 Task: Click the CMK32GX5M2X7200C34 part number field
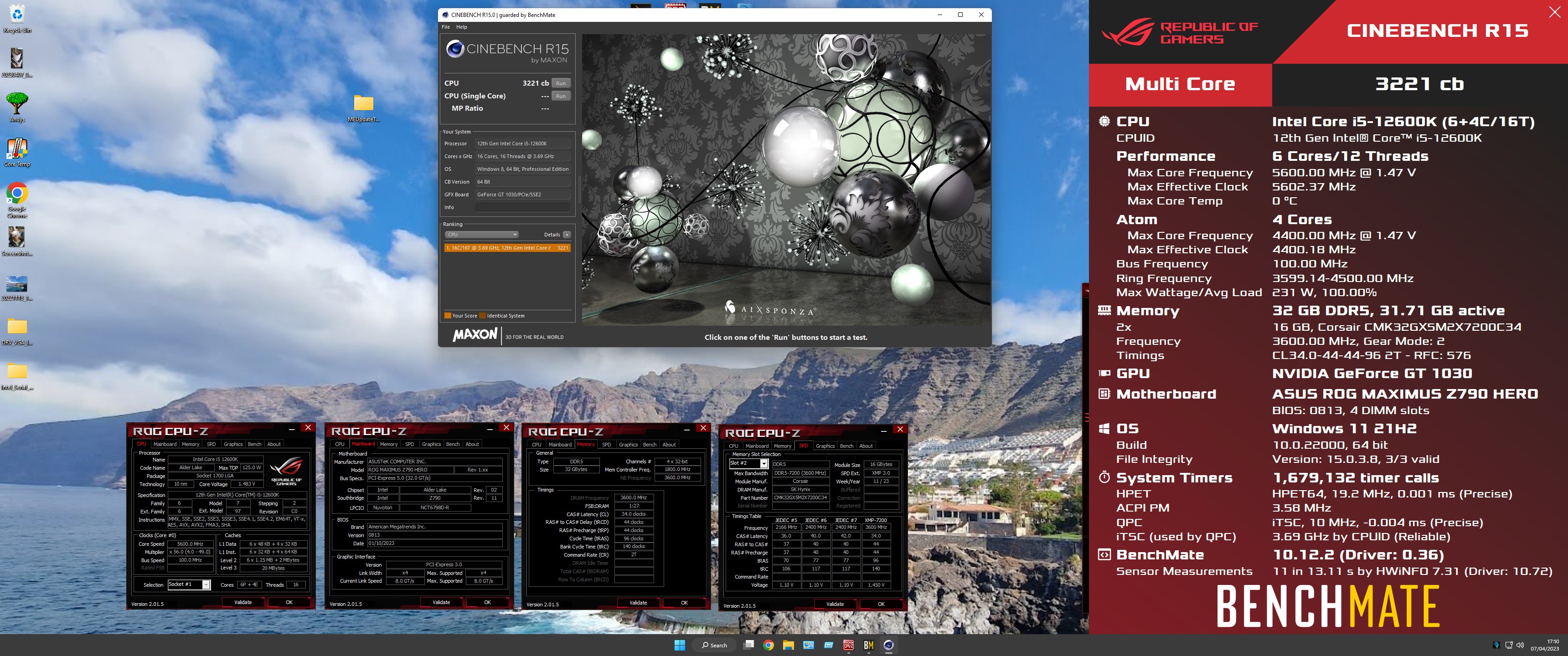pyautogui.click(x=800, y=498)
